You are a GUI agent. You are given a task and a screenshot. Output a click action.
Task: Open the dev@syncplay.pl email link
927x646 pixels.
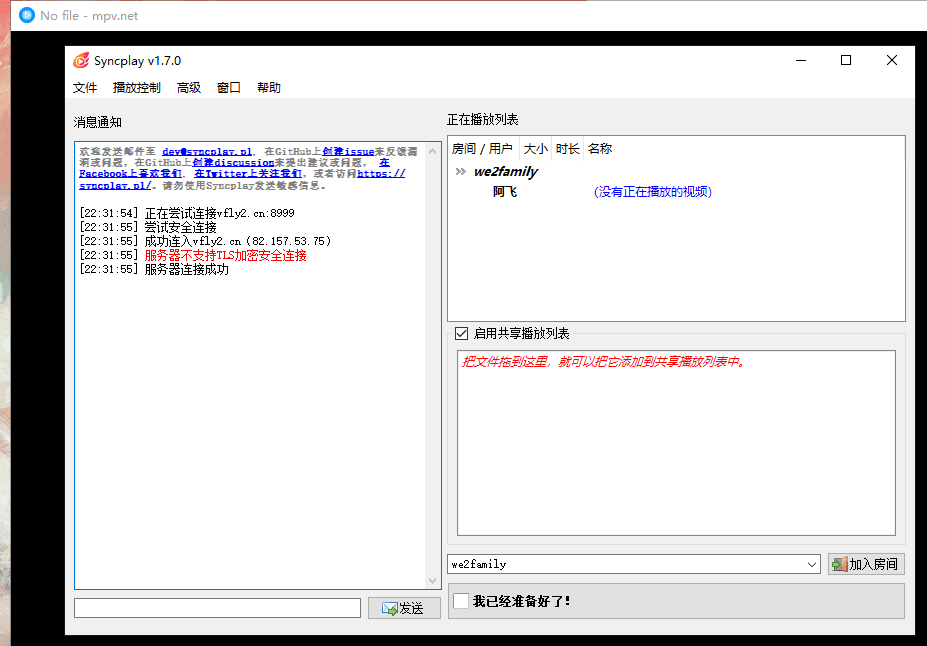tap(207, 152)
